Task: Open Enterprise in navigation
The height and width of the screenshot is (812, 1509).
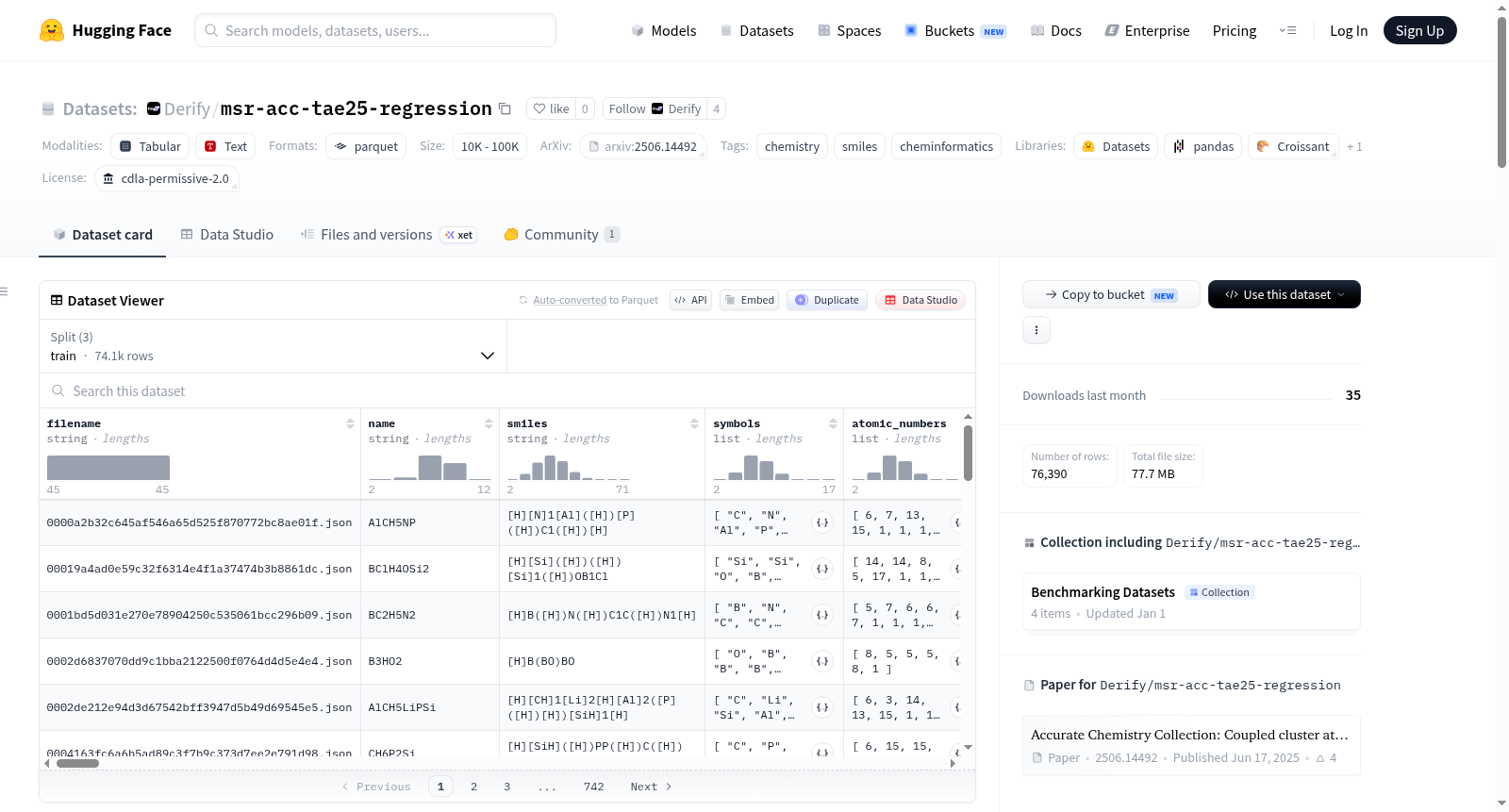Action: 1147,30
